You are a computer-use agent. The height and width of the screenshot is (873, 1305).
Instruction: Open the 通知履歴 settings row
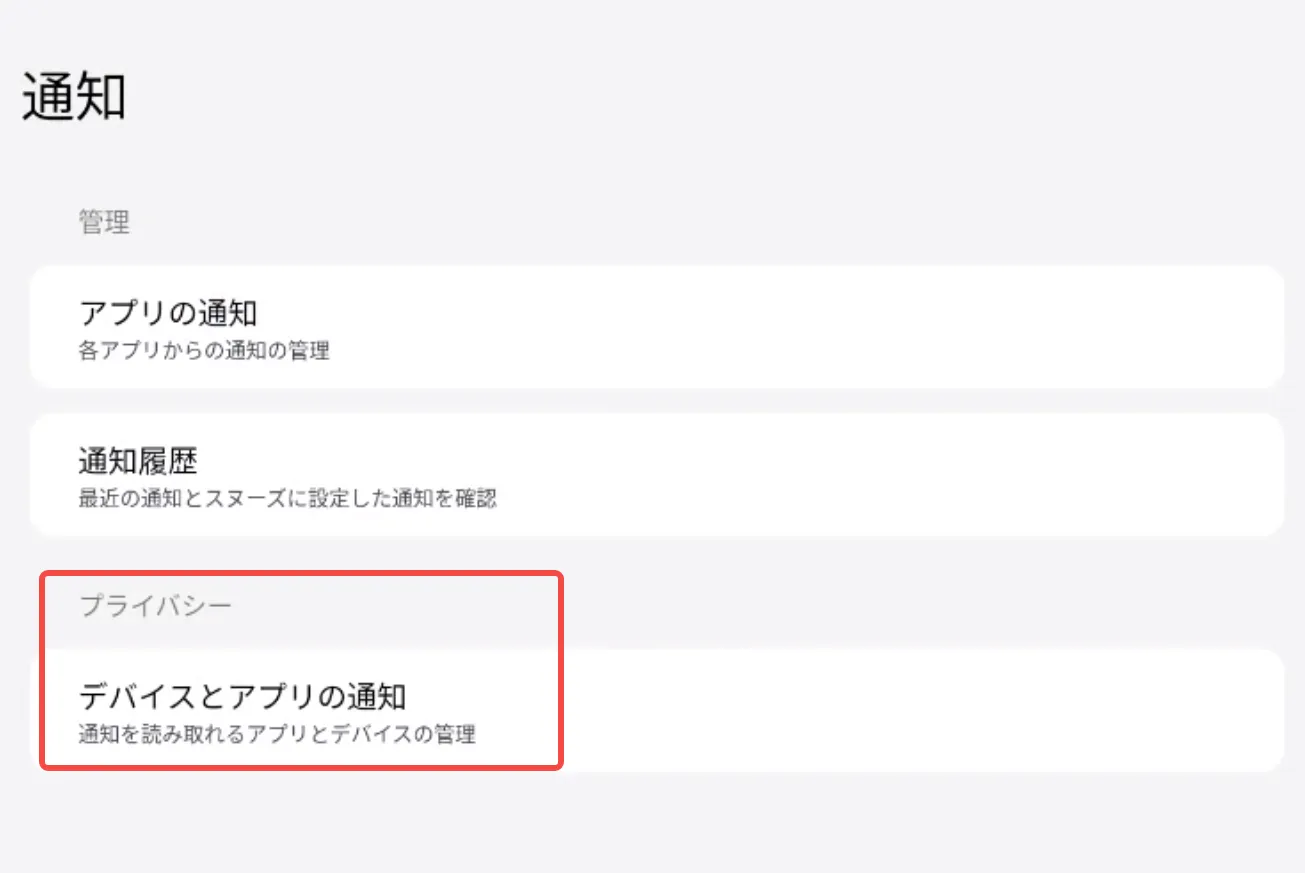[x=656, y=475]
